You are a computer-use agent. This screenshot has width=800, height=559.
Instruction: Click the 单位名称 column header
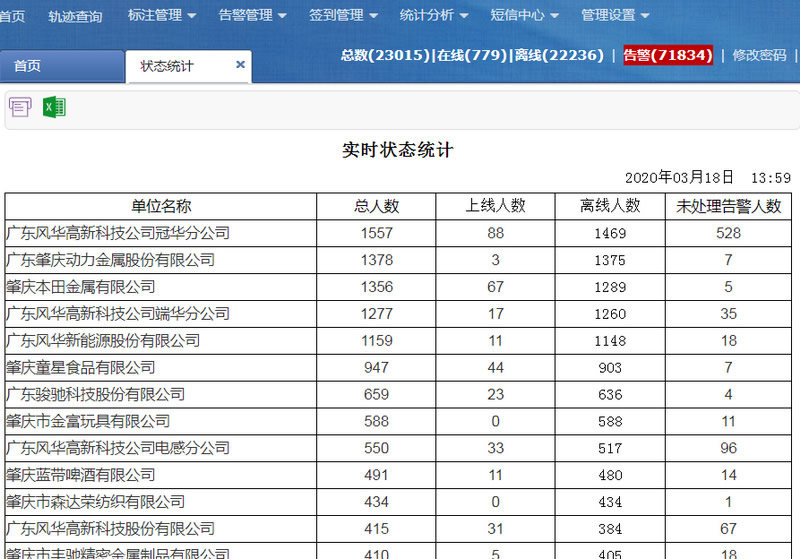click(x=161, y=206)
